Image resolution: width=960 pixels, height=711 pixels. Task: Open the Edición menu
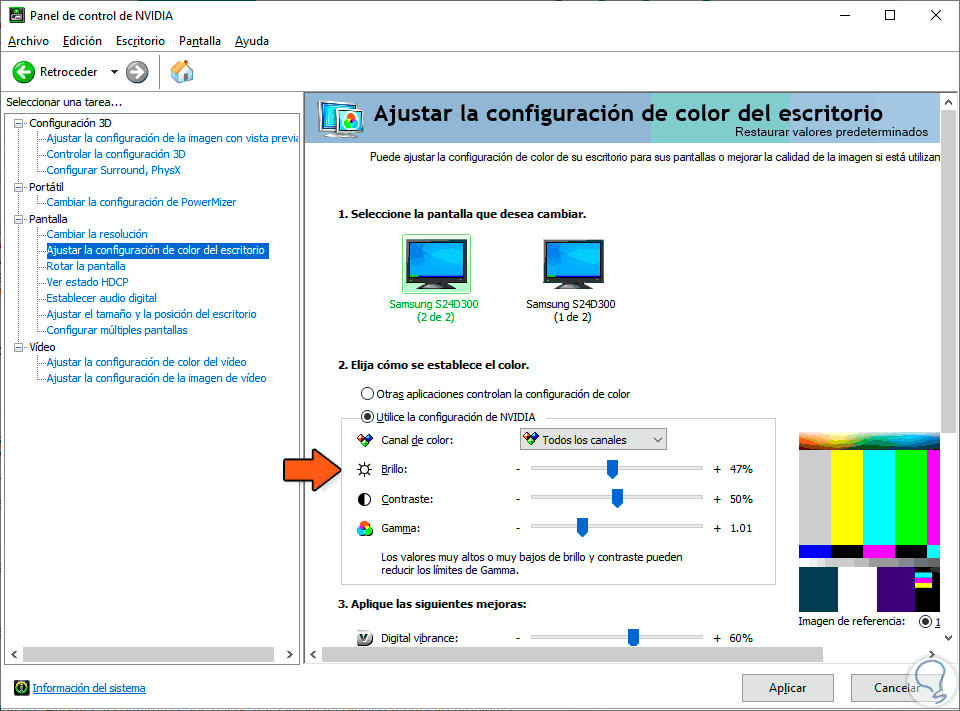point(83,41)
